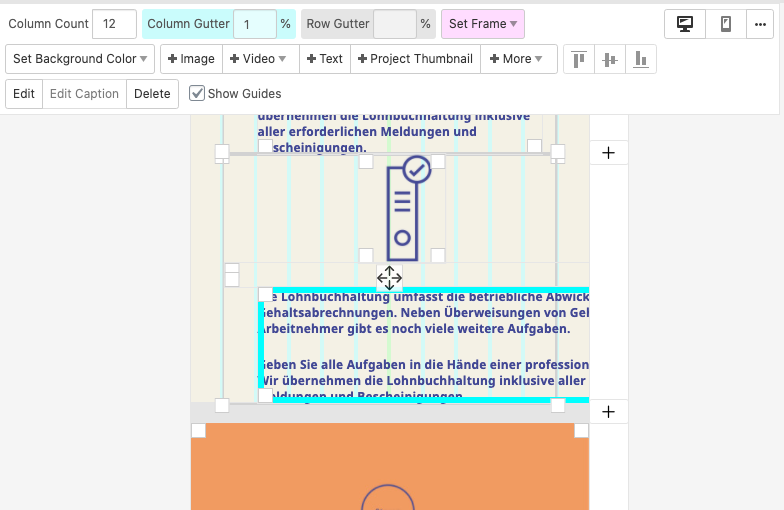Click the Column Count input field

[114, 24]
